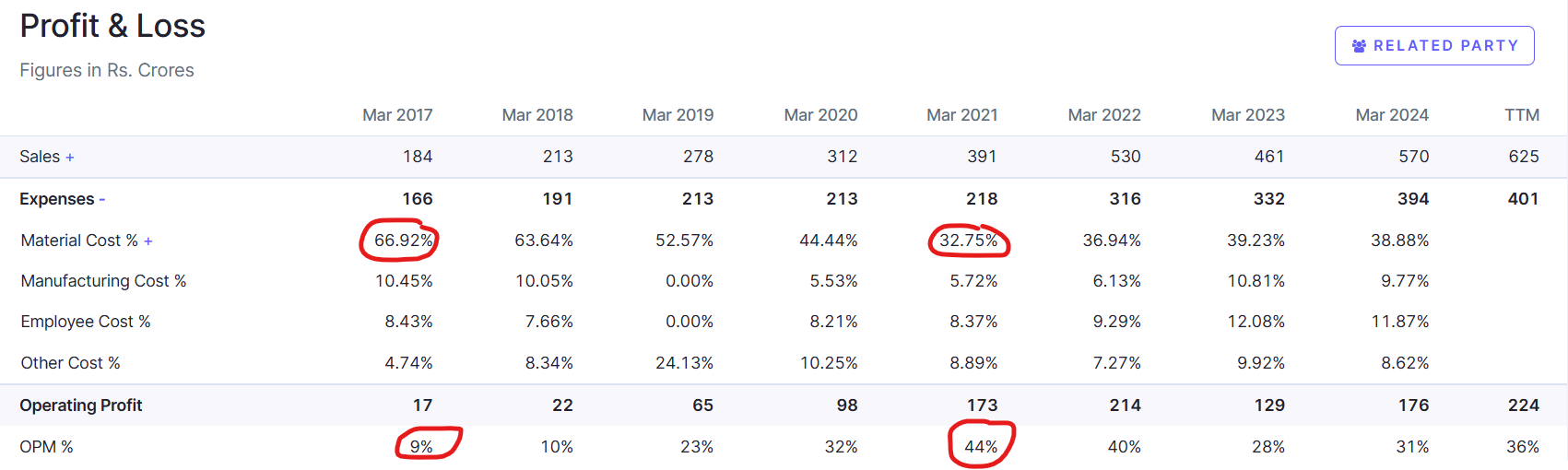The height and width of the screenshot is (470, 1568).
Task: Click the TTM Sales value 625
Action: [x=1523, y=157]
